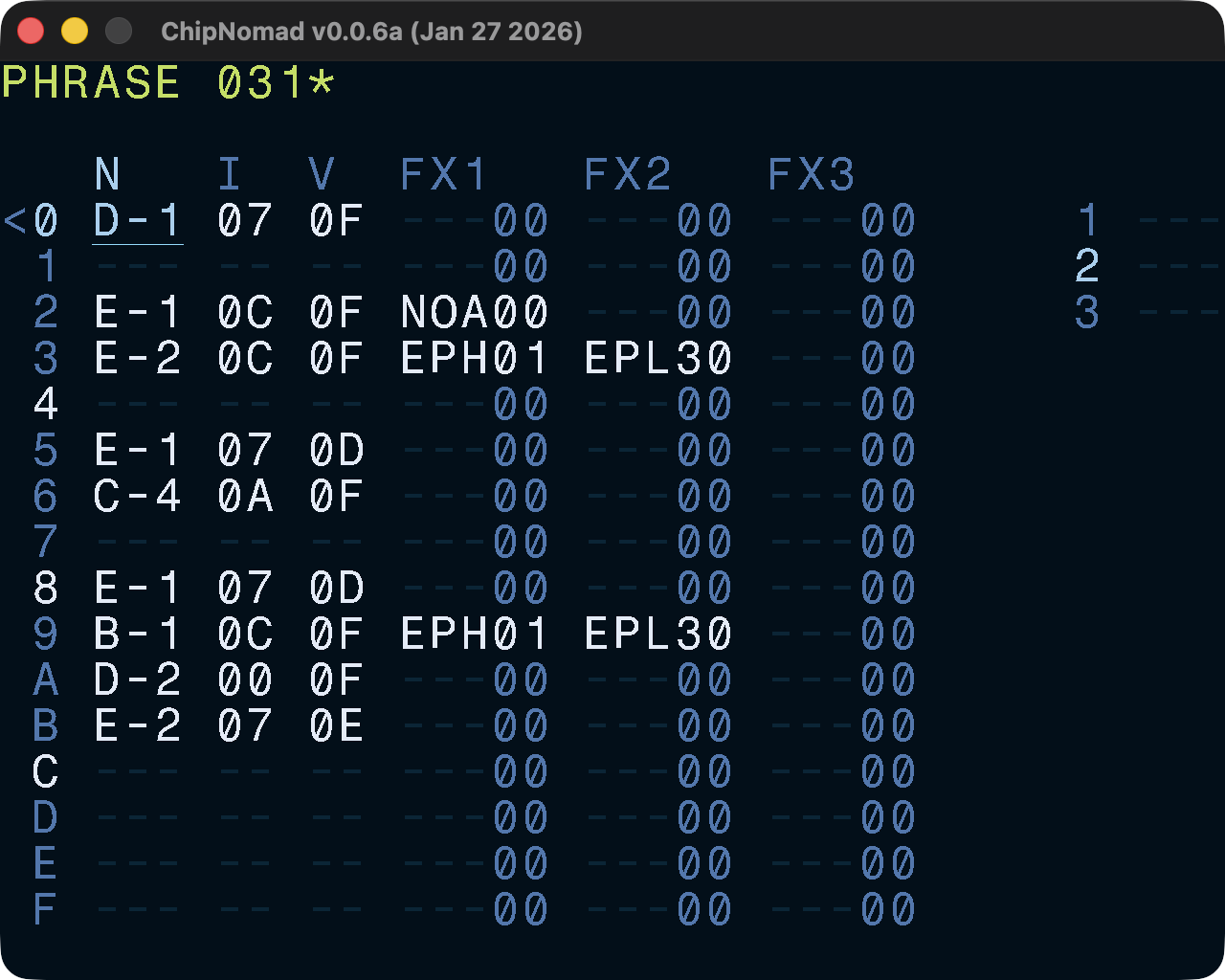Select the EPH01 effect in row 3
1225x980 pixels.
475,359
